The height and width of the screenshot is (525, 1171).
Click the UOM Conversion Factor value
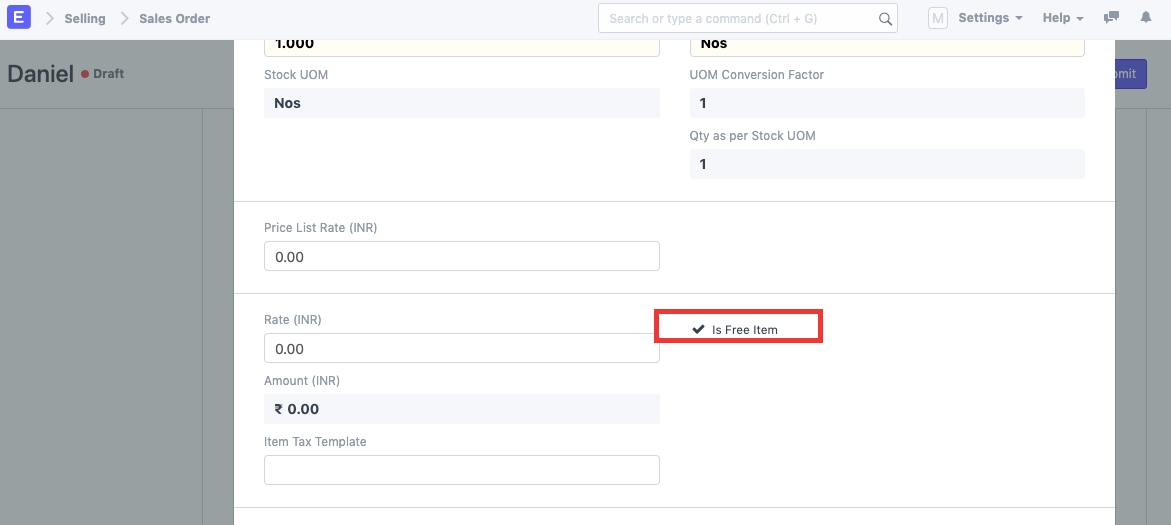coord(886,103)
